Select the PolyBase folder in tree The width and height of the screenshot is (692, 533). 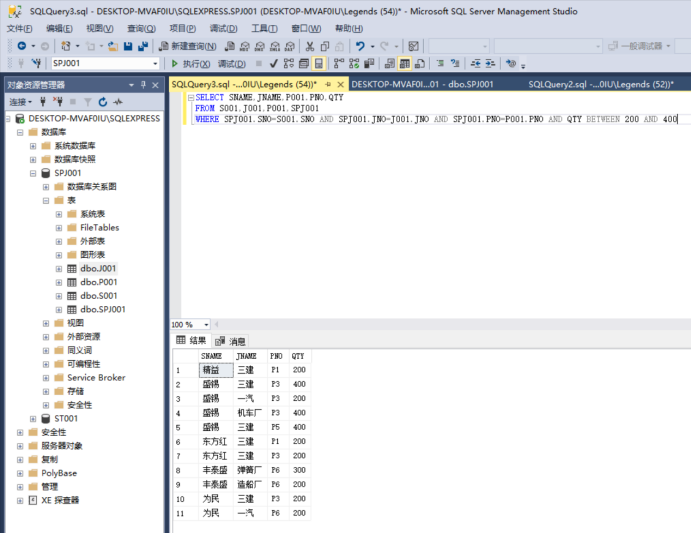tap(59, 473)
